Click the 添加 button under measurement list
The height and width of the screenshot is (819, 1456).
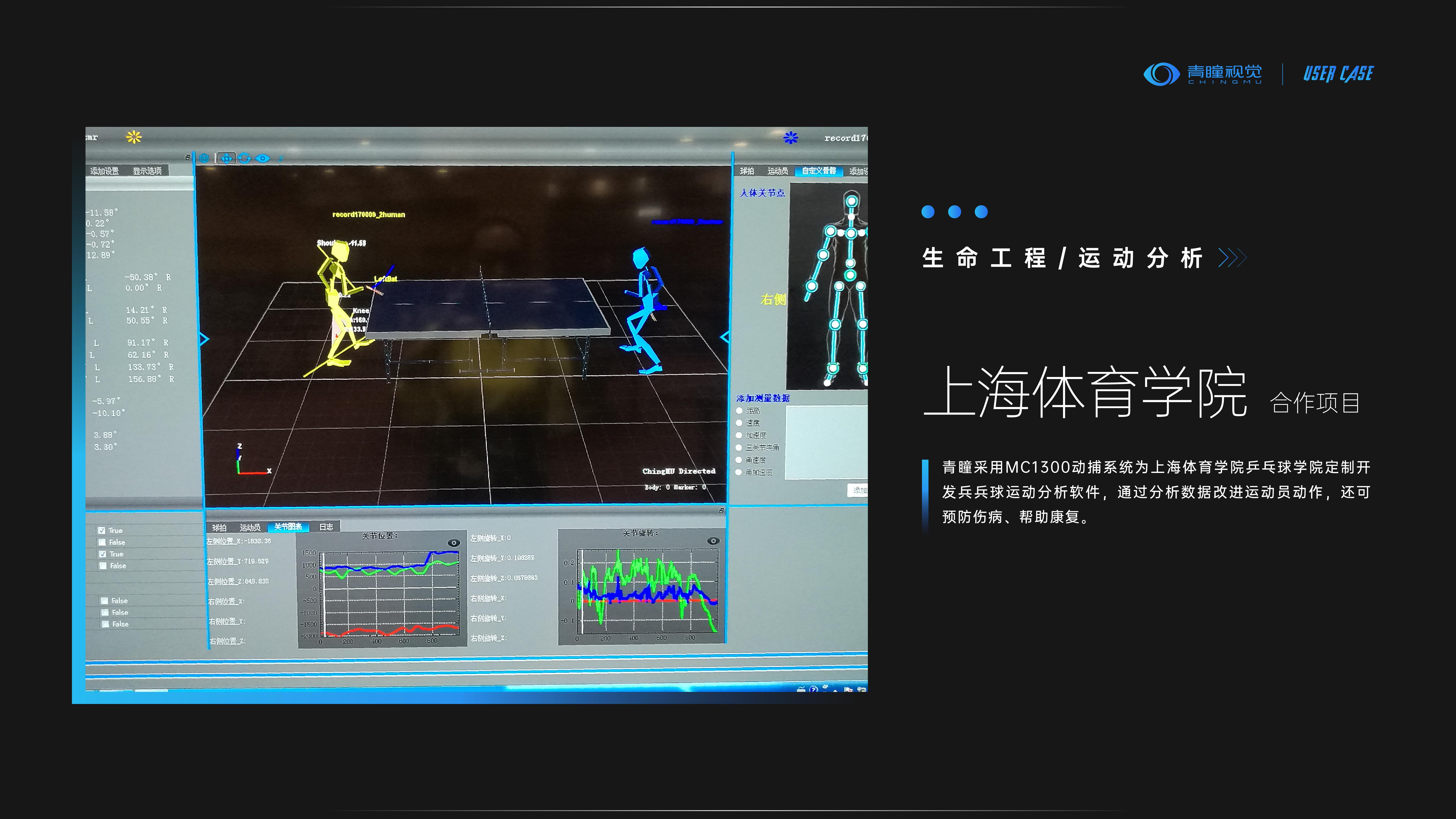(858, 490)
